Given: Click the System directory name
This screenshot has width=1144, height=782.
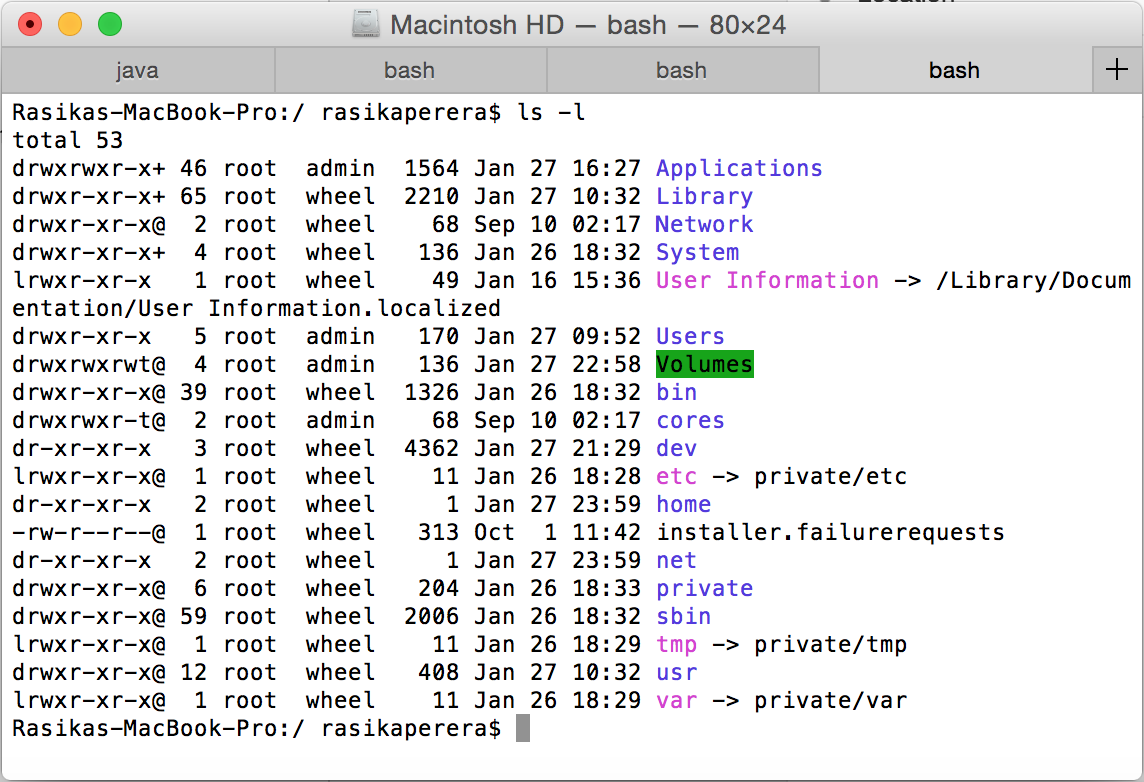Looking at the screenshot, I should (697, 252).
